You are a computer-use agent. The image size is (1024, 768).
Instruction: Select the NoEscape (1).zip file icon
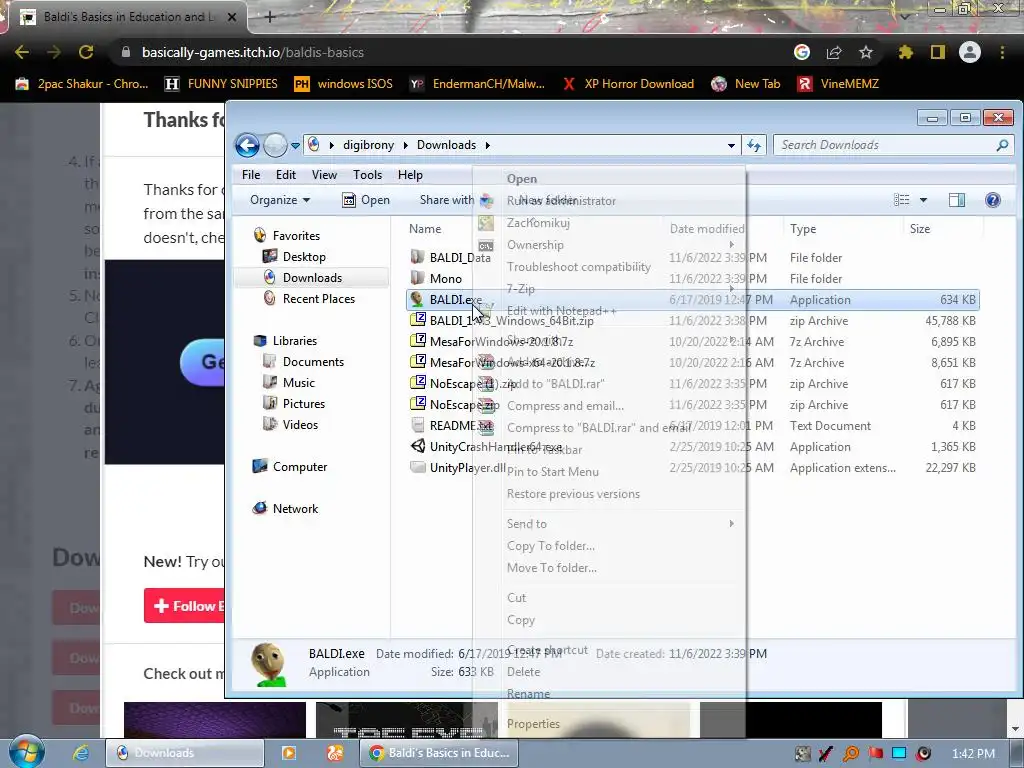(x=417, y=383)
